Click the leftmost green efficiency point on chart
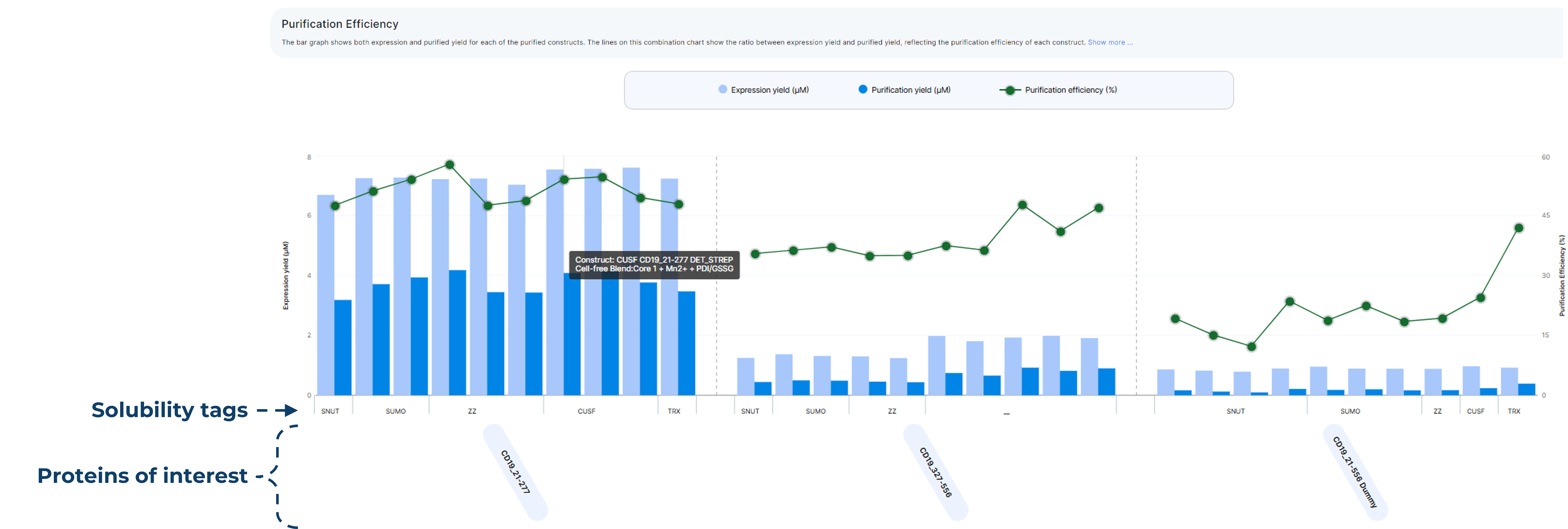Viewport: 1568px width, 529px height. 335,206
